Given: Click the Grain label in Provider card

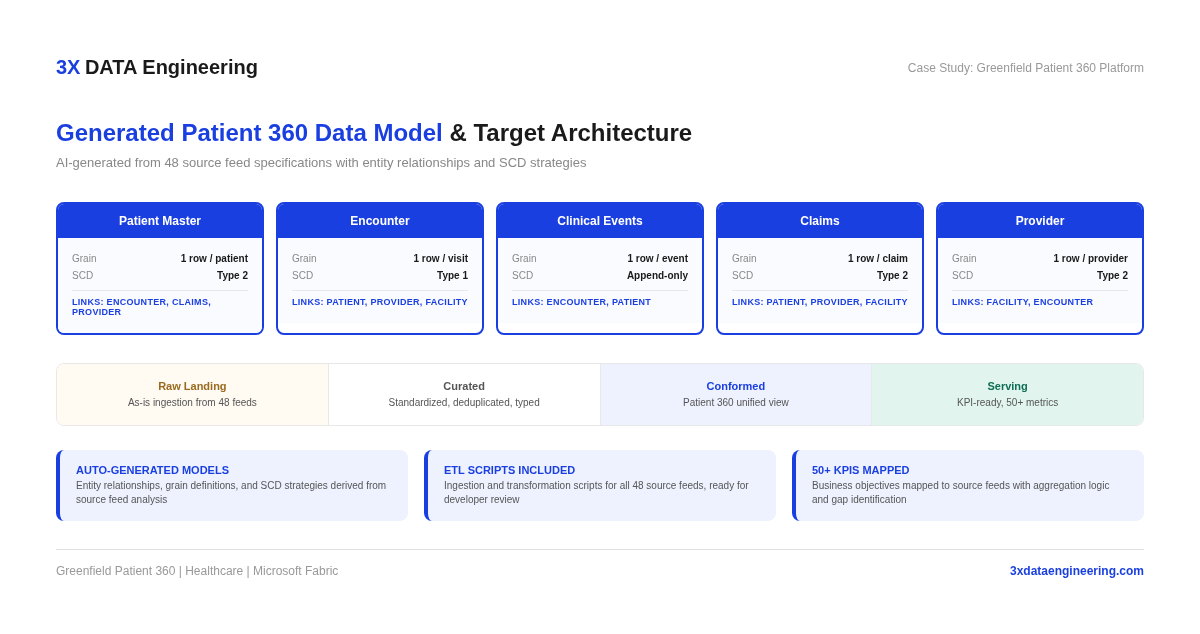Looking at the screenshot, I should tap(964, 259).
